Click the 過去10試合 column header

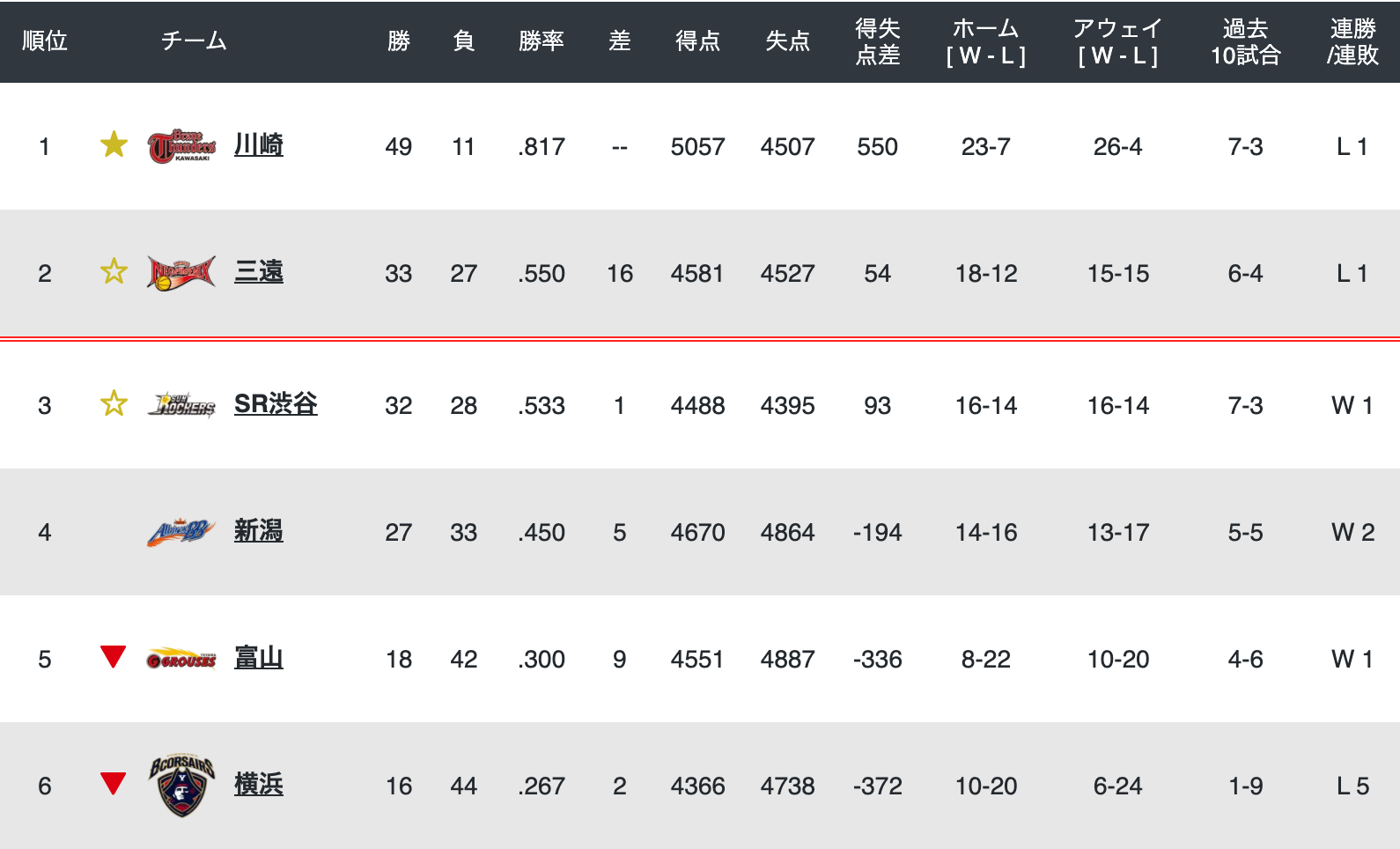pos(1246,41)
